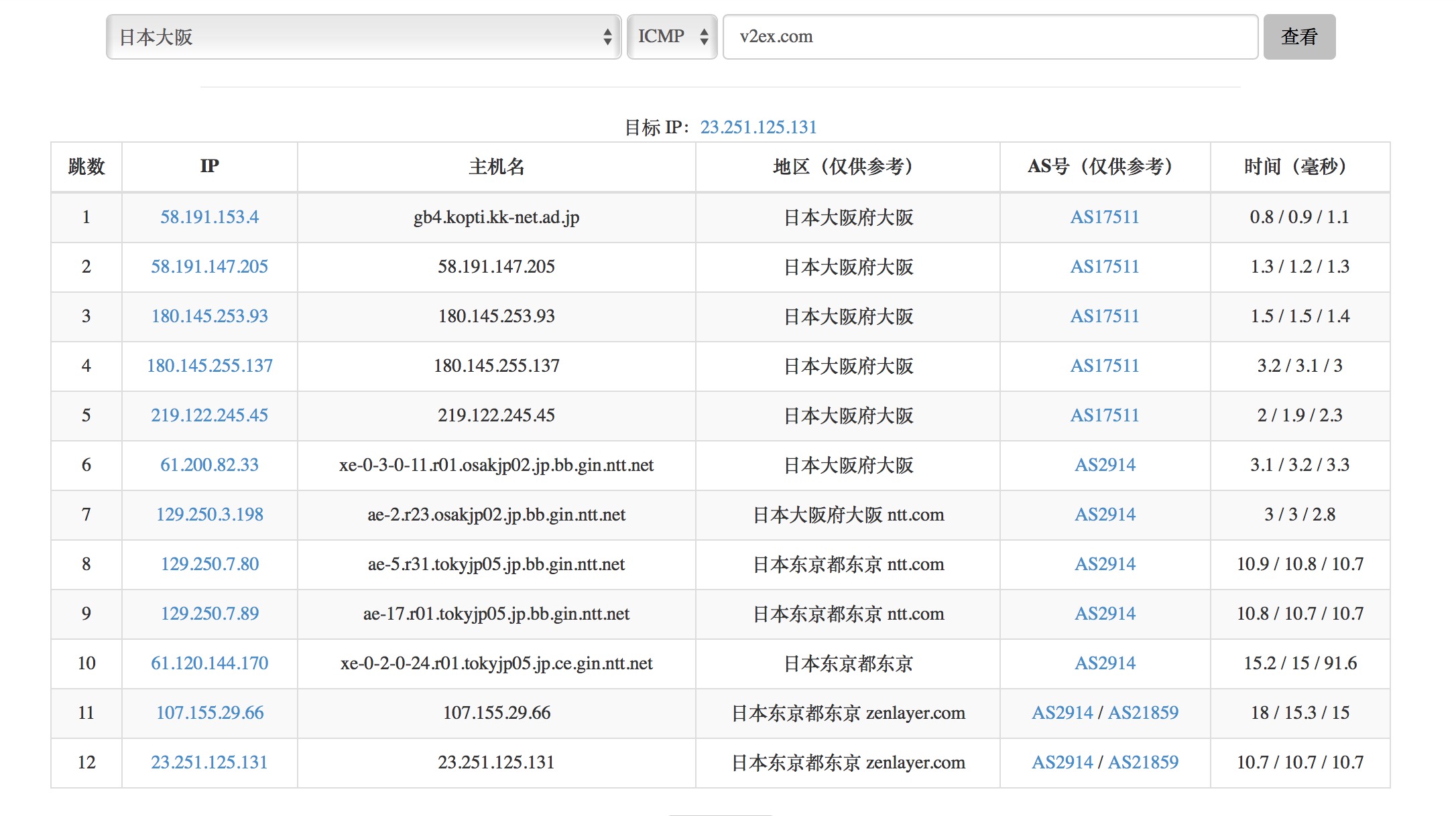1456x816 pixels.
Task: Open target IP link 23.251.125.131 above table
Action: point(758,127)
